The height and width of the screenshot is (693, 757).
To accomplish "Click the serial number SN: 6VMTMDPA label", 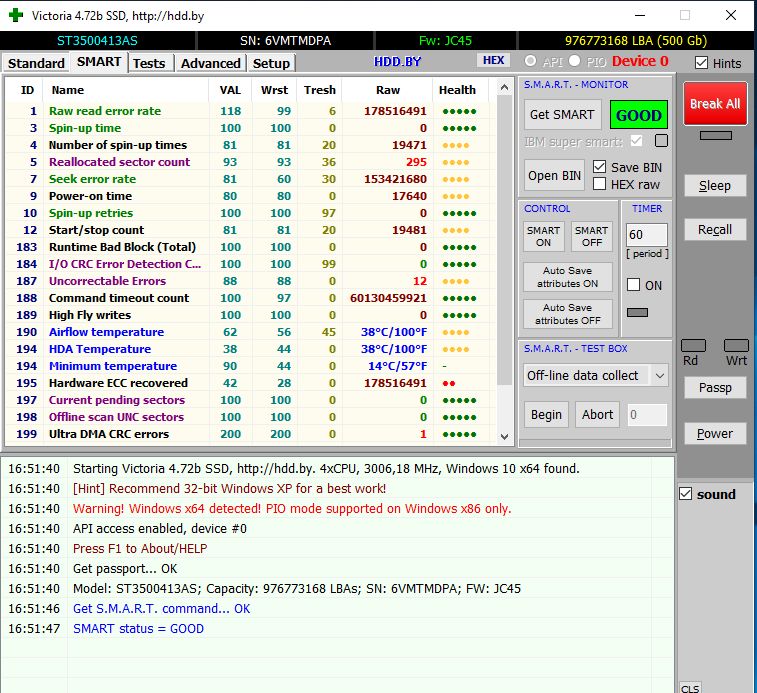I will 285,41.
